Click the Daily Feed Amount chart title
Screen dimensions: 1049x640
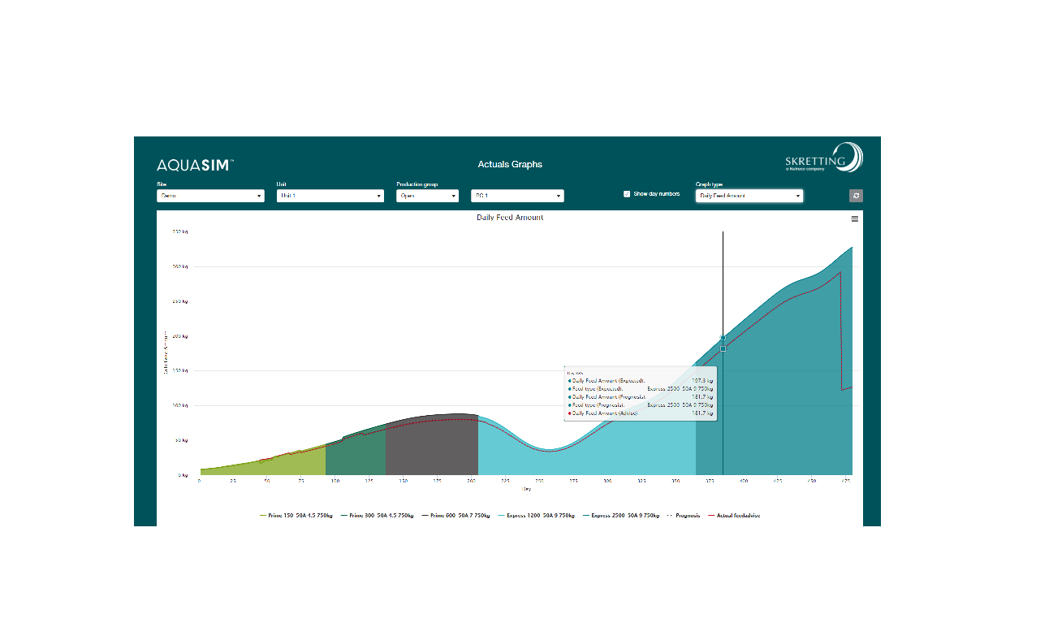tap(510, 217)
